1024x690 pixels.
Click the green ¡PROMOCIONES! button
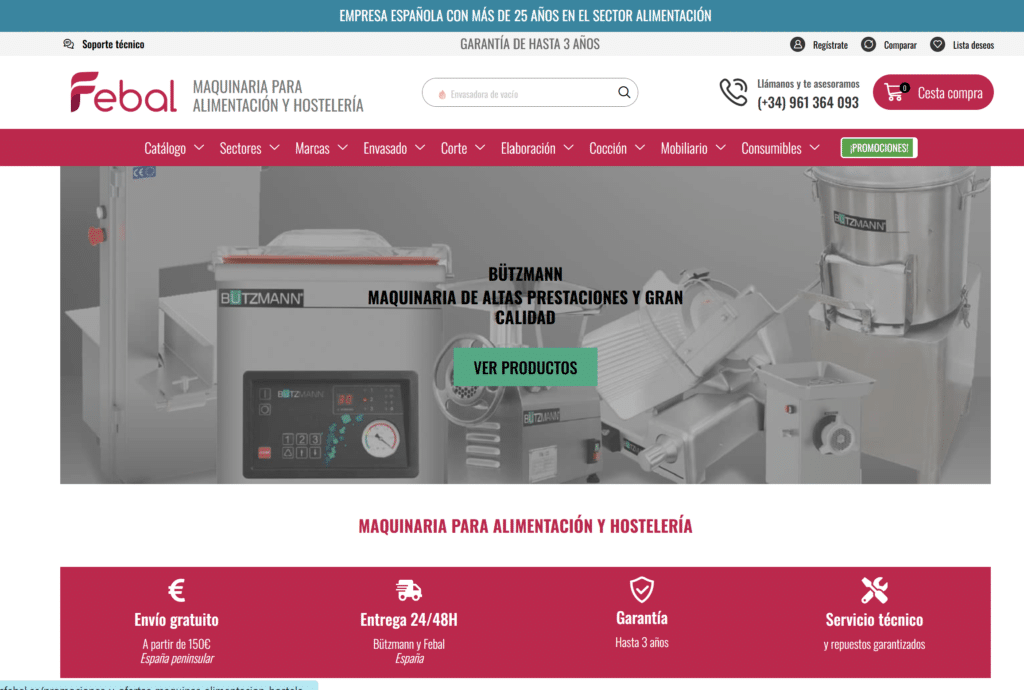pos(879,148)
